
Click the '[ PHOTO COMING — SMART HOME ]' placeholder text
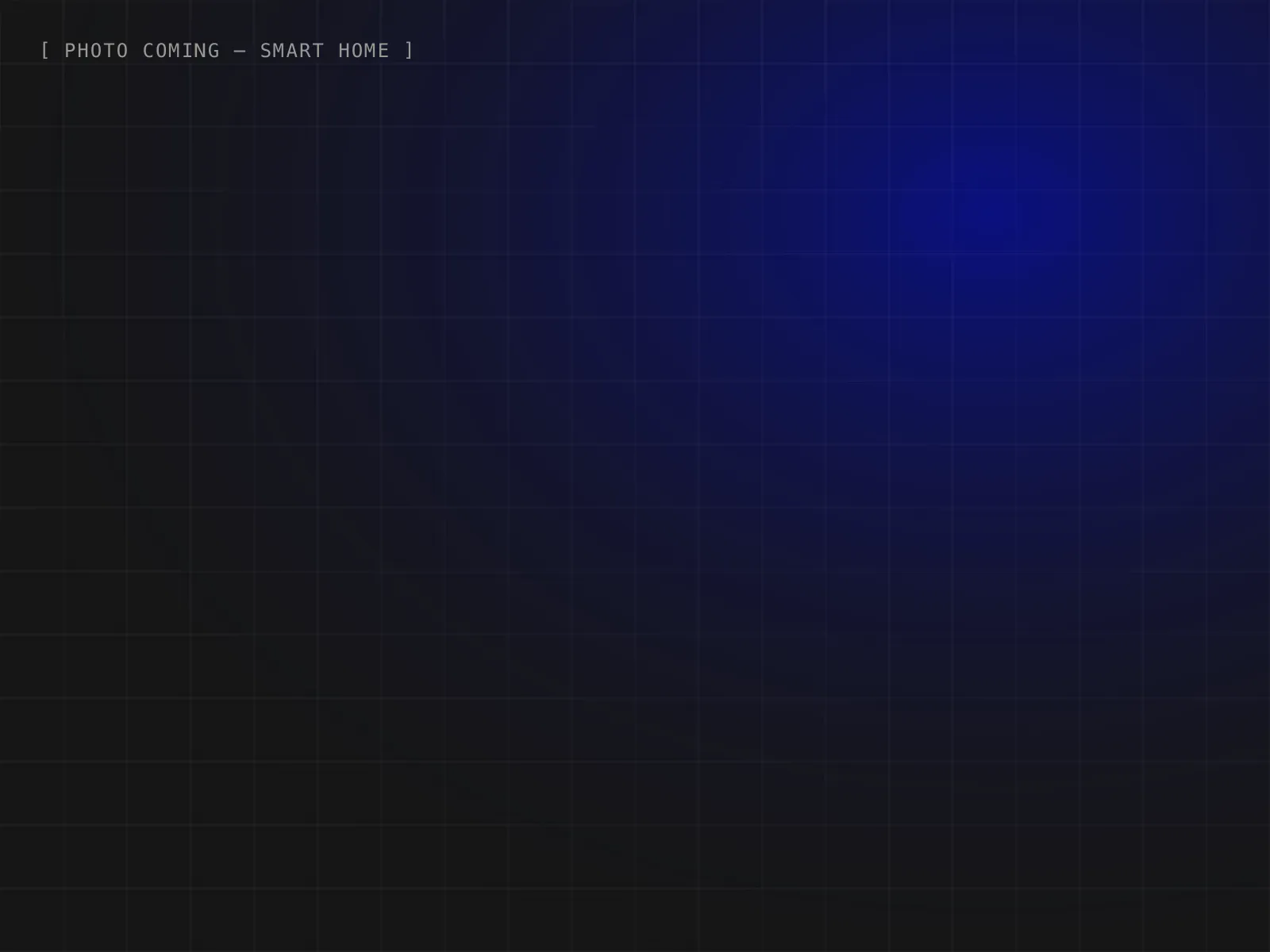[227, 51]
